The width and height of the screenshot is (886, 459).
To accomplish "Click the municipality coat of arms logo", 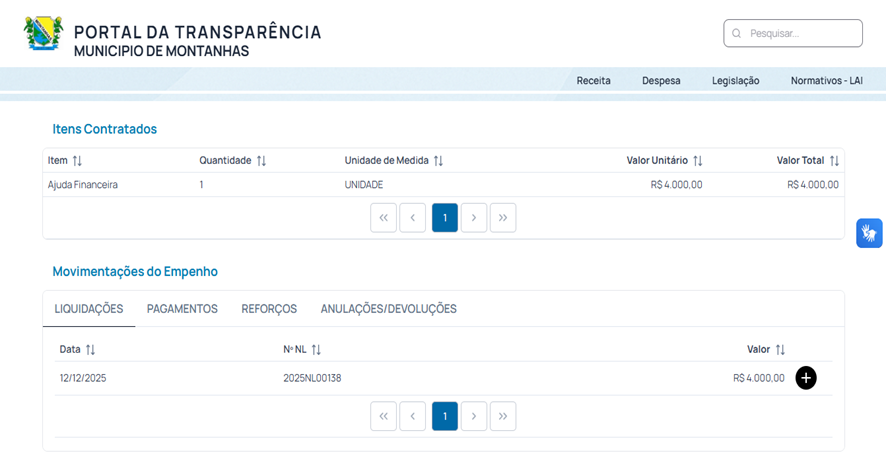I will tap(43, 34).
